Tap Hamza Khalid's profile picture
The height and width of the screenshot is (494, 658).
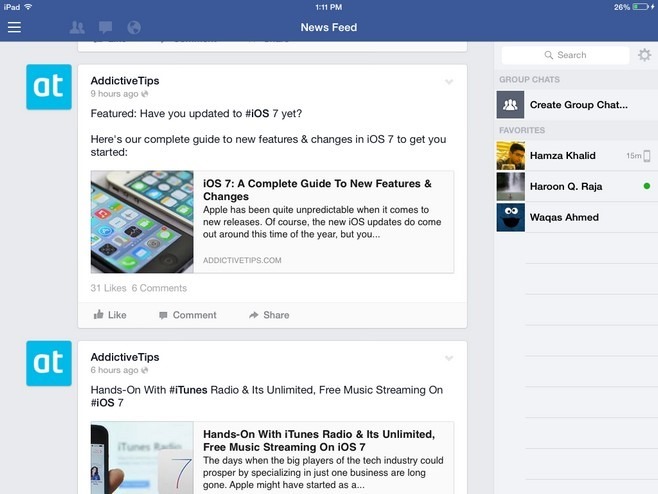(510, 156)
